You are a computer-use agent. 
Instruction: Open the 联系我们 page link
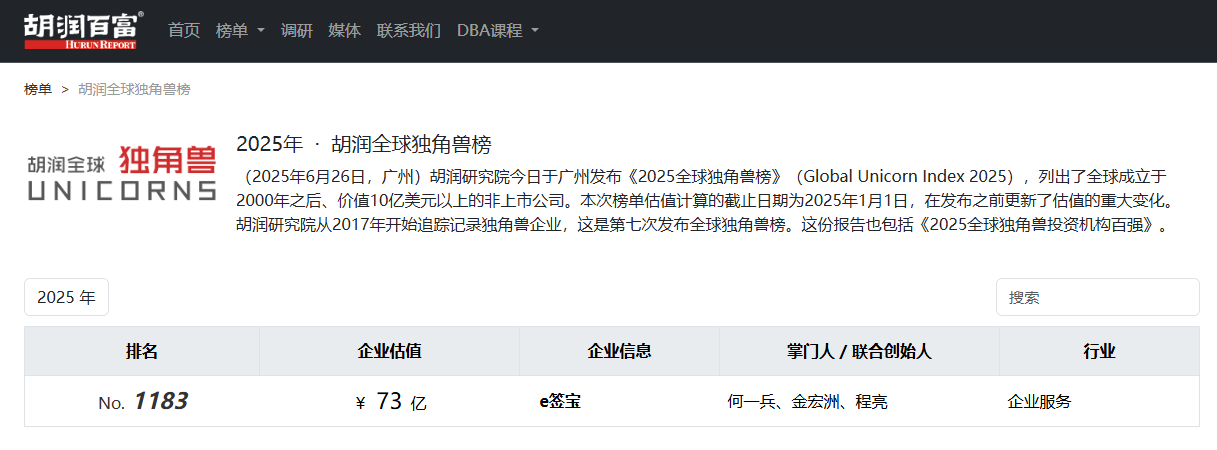click(x=408, y=30)
